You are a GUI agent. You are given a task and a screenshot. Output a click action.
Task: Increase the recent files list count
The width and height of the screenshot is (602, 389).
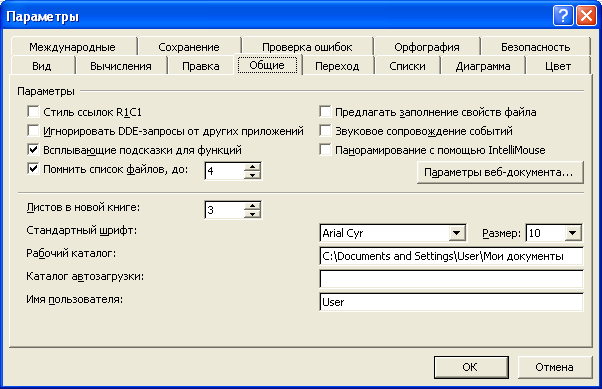click(x=252, y=167)
